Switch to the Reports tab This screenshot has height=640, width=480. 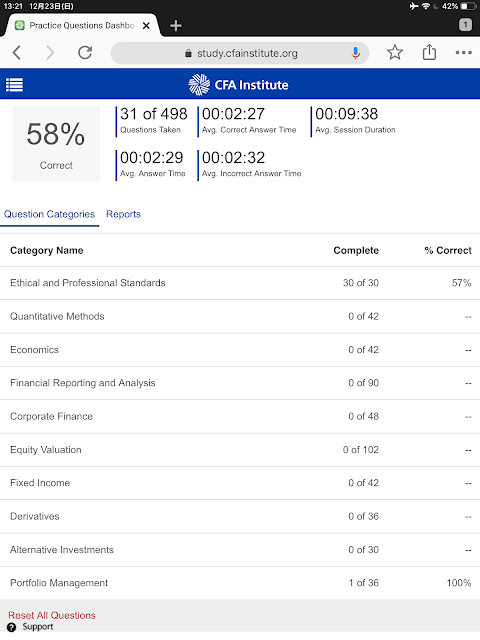(123, 214)
